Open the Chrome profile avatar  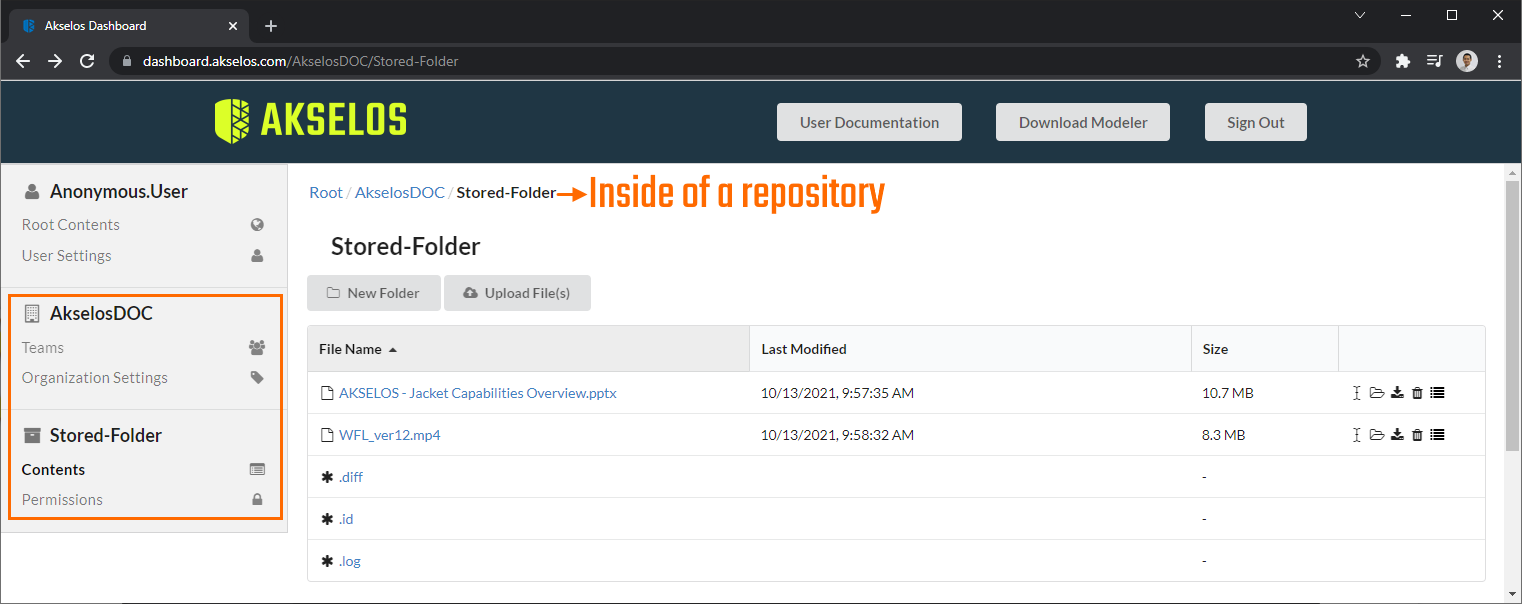click(1467, 61)
